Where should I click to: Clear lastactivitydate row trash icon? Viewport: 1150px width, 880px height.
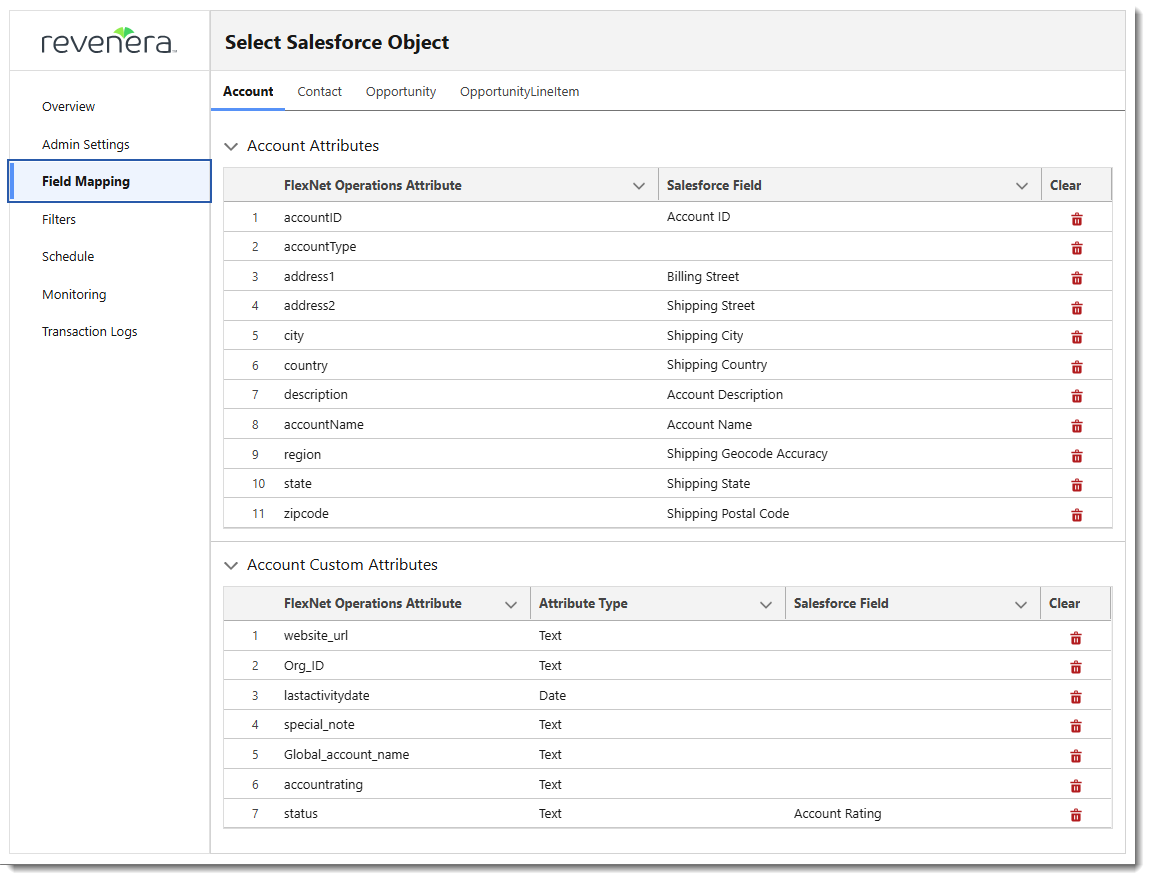point(1076,697)
